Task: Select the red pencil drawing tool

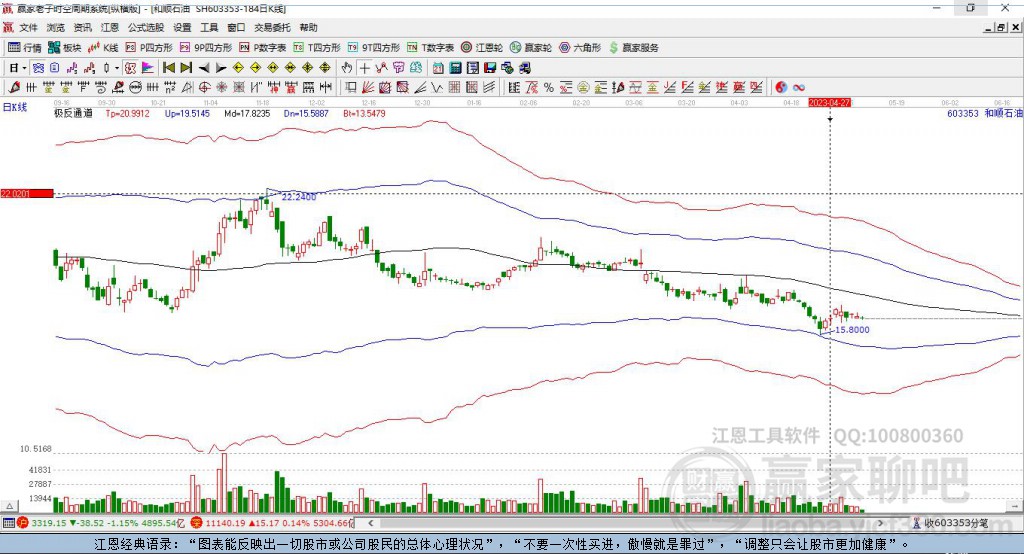Action: [14, 87]
